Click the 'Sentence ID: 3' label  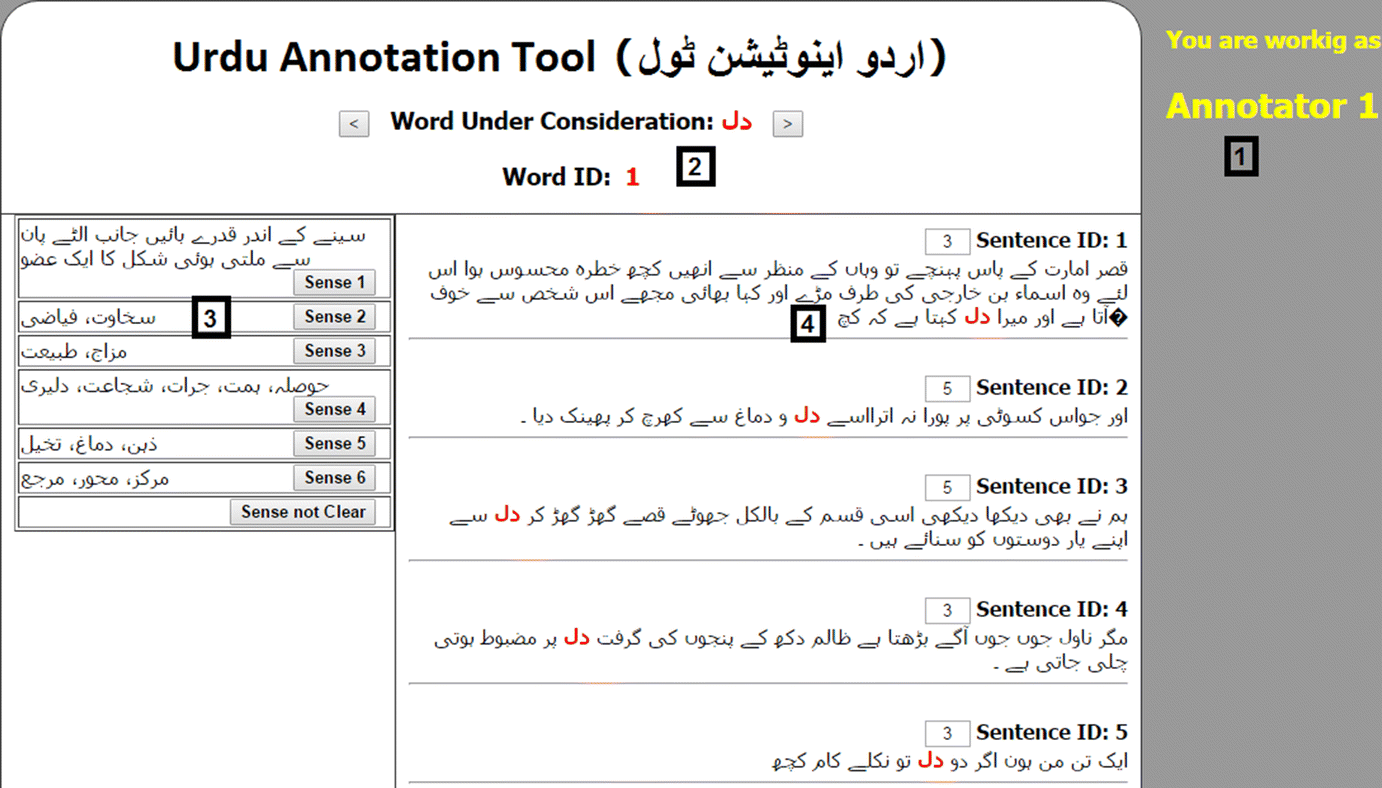tap(1052, 487)
